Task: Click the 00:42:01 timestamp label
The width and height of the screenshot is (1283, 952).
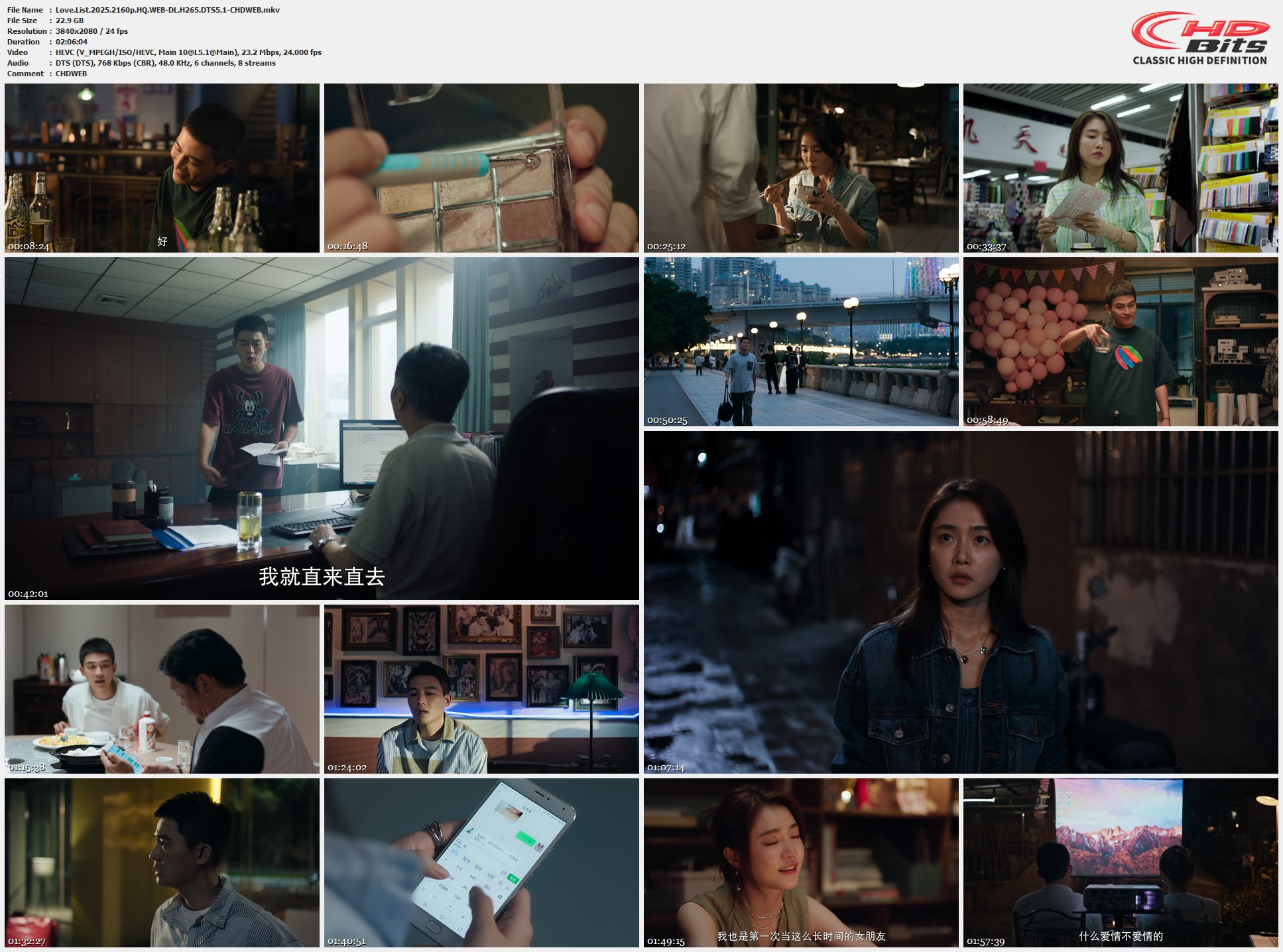Action: pos(28,593)
